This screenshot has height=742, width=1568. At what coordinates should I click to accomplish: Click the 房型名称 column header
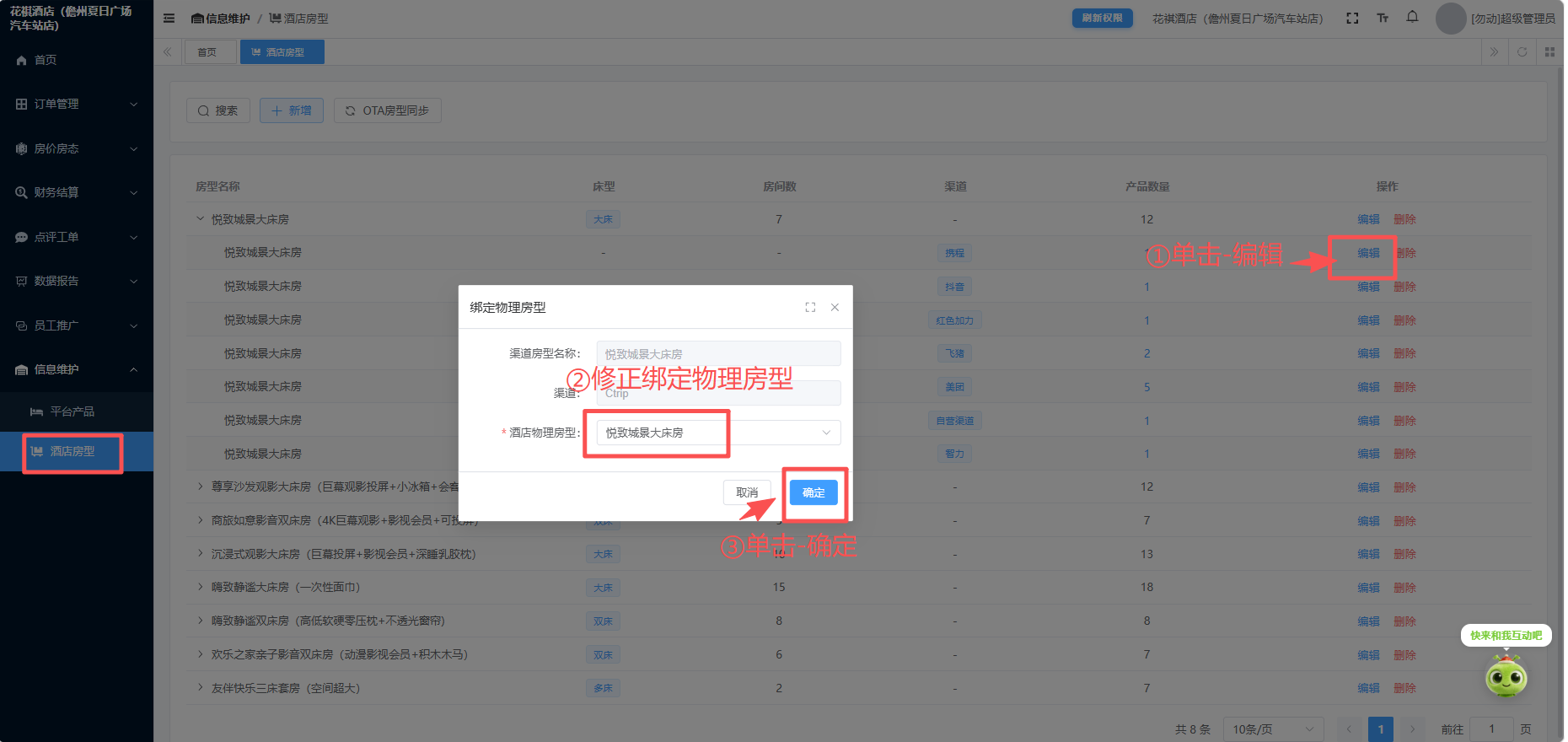[x=217, y=186]
